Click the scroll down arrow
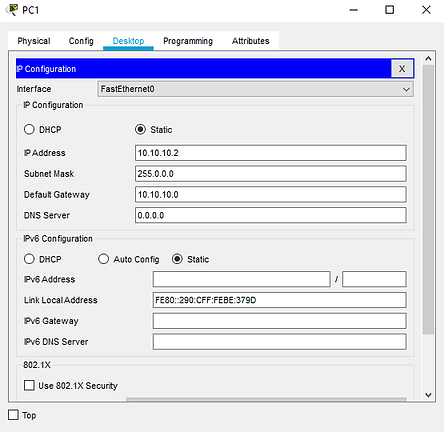The image size is (444, 432). tap(428, 395)
